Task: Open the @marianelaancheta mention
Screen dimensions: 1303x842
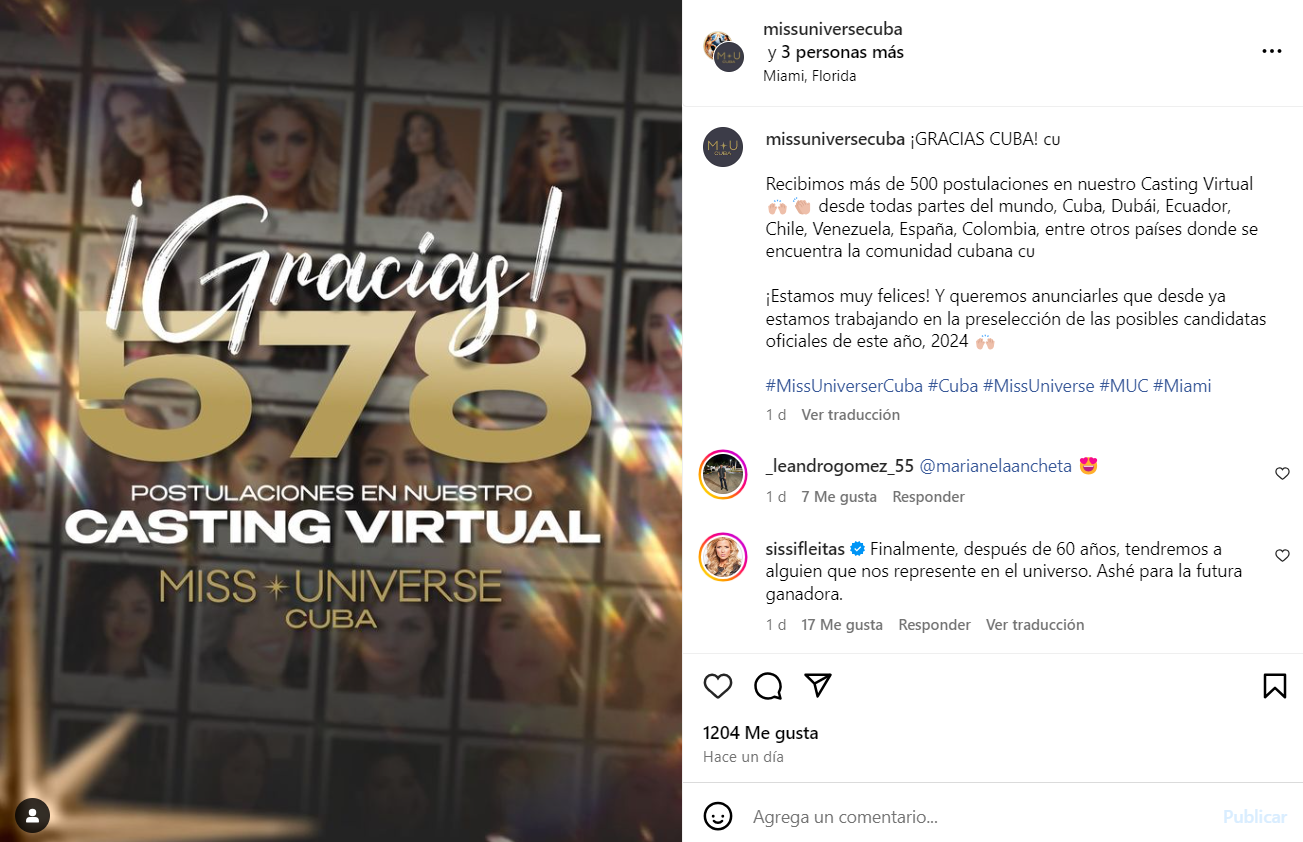Action: tap(995, 465)
